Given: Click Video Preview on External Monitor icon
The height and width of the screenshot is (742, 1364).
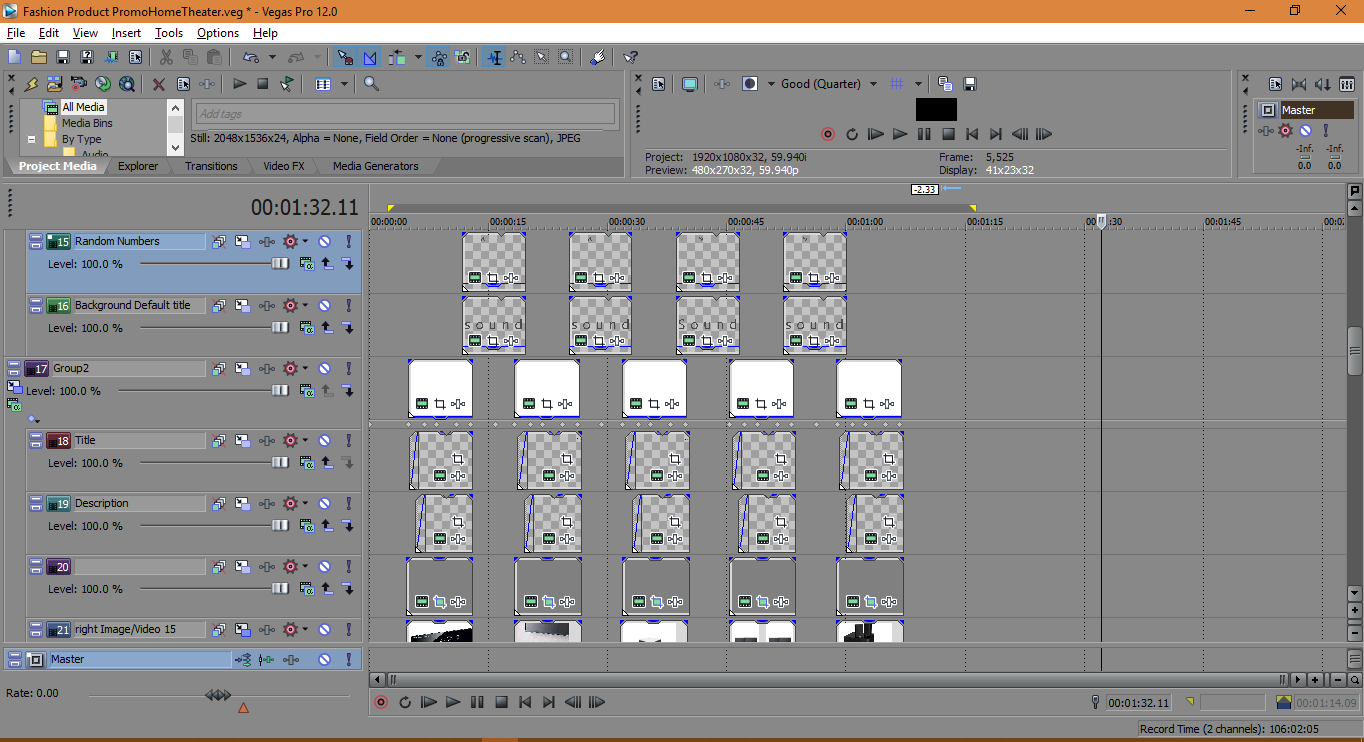Looking at the screenshot, I should click(x=689, y=84).
